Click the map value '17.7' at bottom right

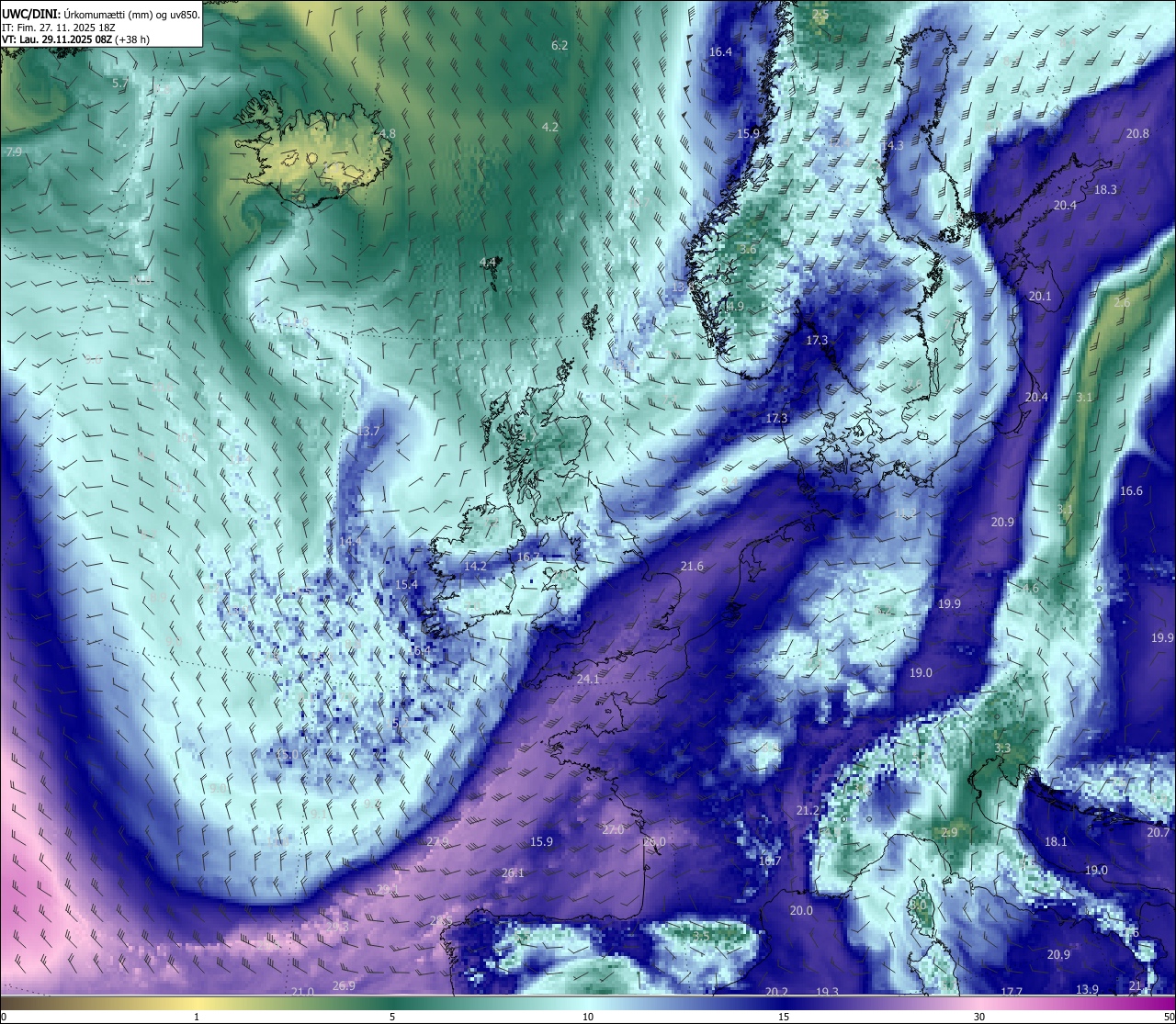pyautogui.click(x=1012, y=991)
